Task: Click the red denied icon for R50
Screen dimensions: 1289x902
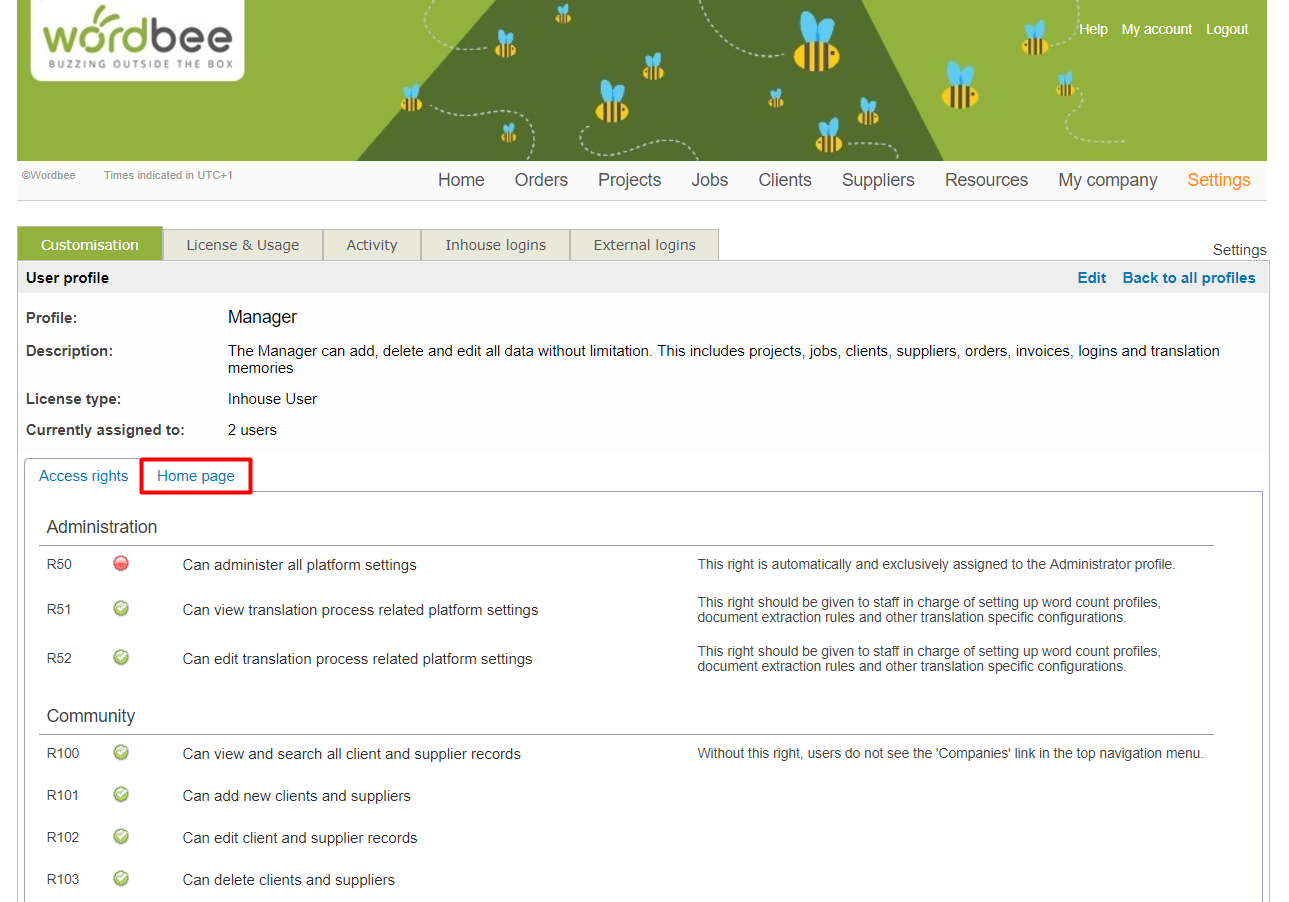Action: (x=121, y=564)
